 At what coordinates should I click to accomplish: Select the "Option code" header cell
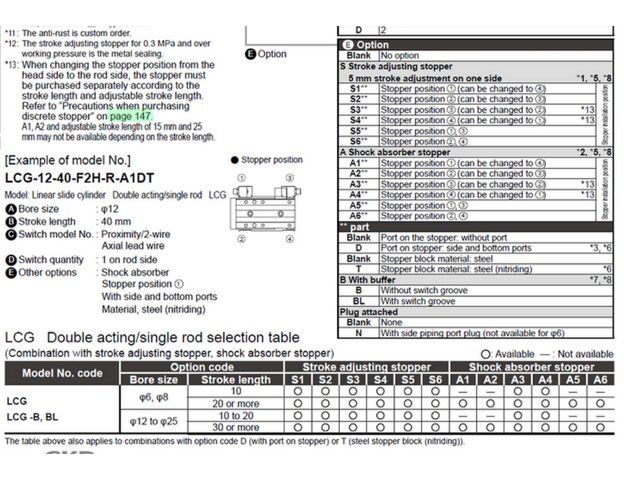click(202, 367)
